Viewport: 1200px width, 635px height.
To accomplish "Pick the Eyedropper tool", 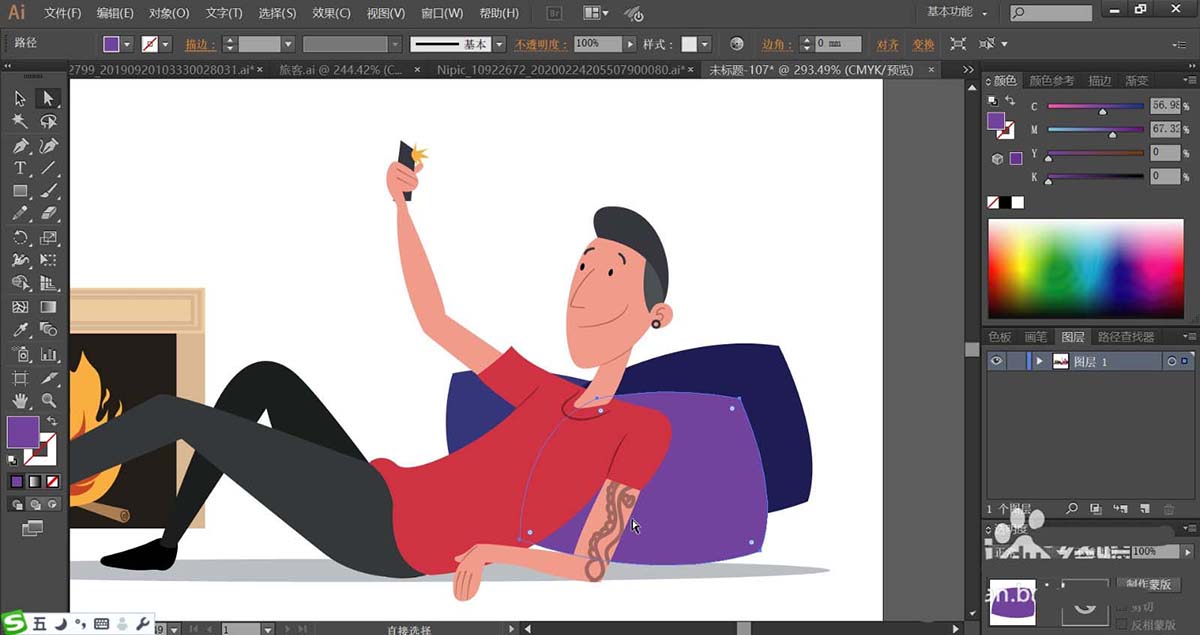I will pos(20,330).
